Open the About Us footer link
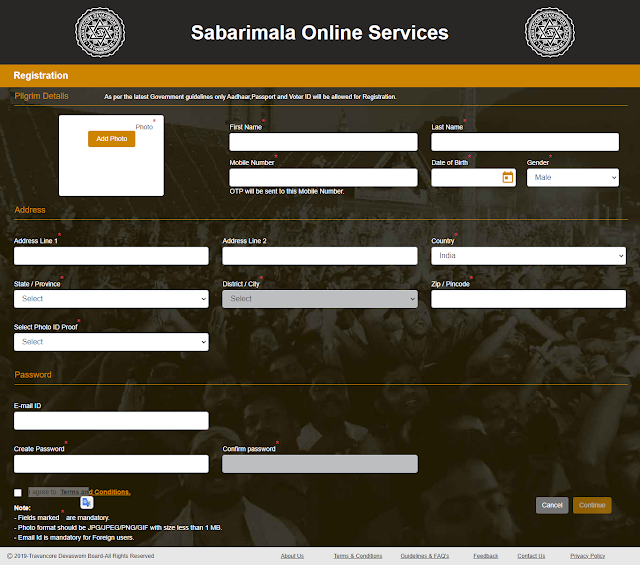The image size is (640, 565). point(292,556)
